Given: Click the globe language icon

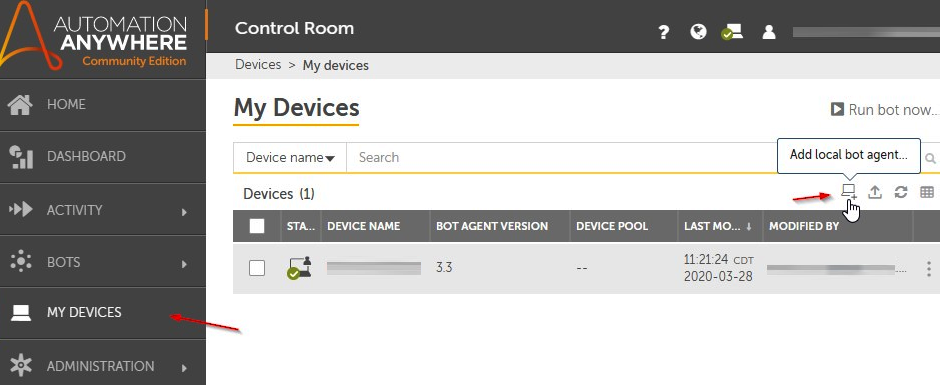Looking at the screenshot, I should pyautogui.click(x=698, y=31).
